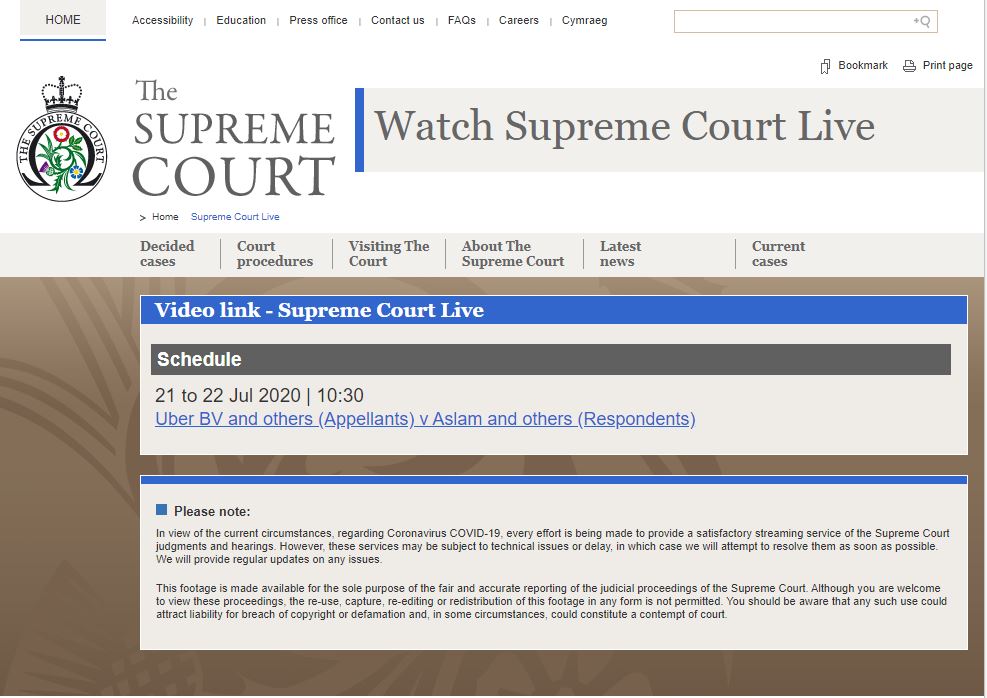
Task: Open the Uber BV v Aslam case link
Action: (x=425, y=419)
